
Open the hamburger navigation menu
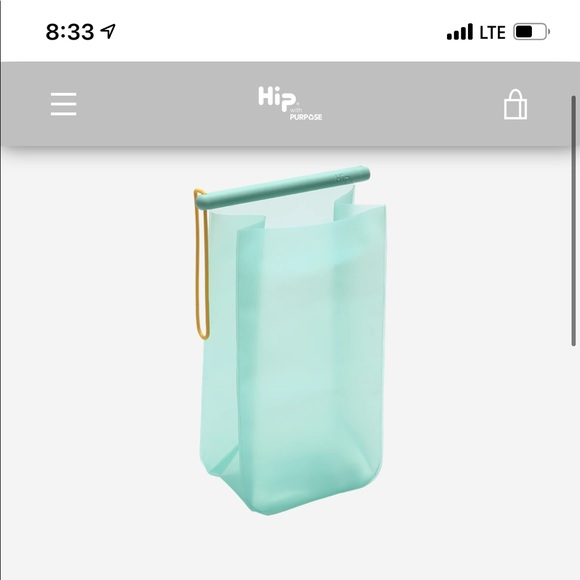64,104
